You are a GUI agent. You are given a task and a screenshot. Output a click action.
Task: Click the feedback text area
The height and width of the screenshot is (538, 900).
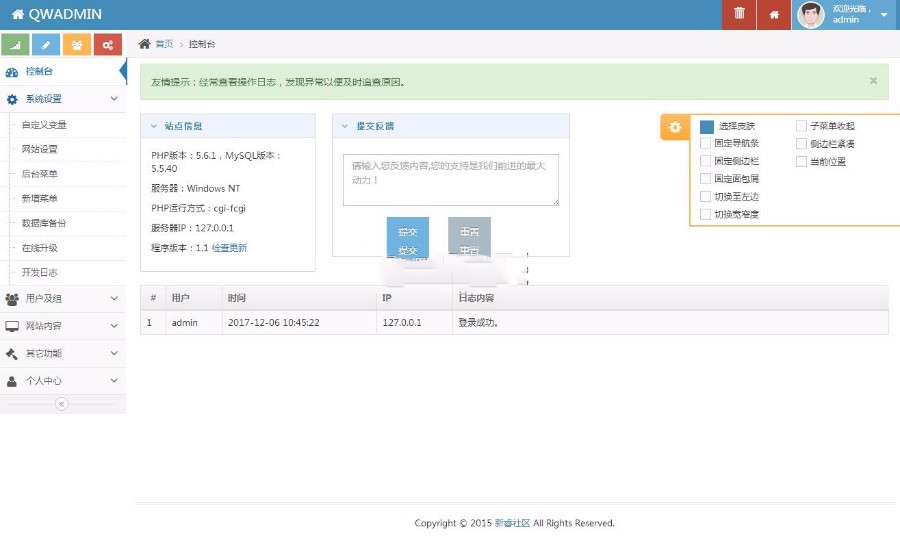pos(451,180)
